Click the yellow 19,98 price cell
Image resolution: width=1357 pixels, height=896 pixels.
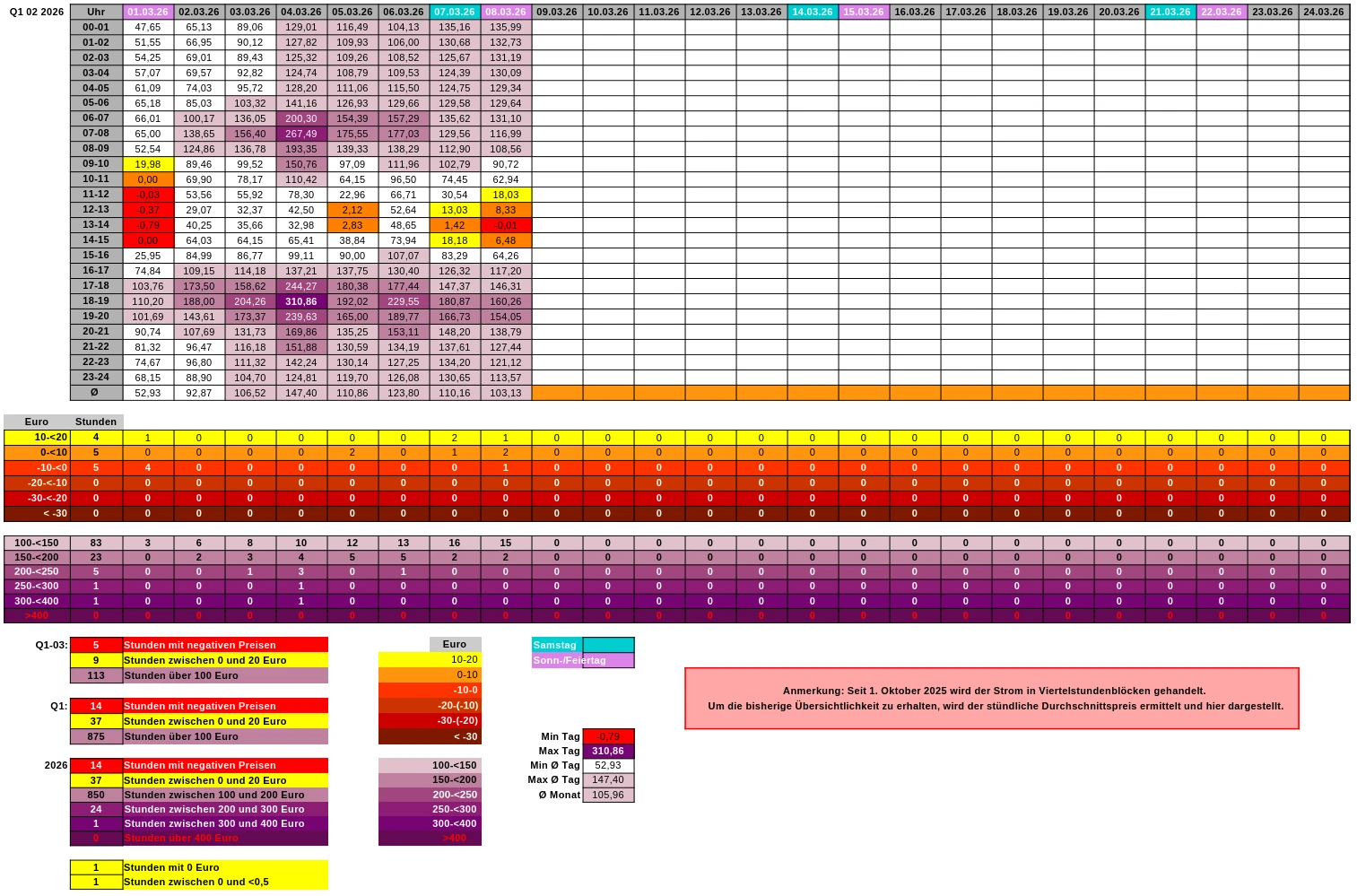[147, 164]
